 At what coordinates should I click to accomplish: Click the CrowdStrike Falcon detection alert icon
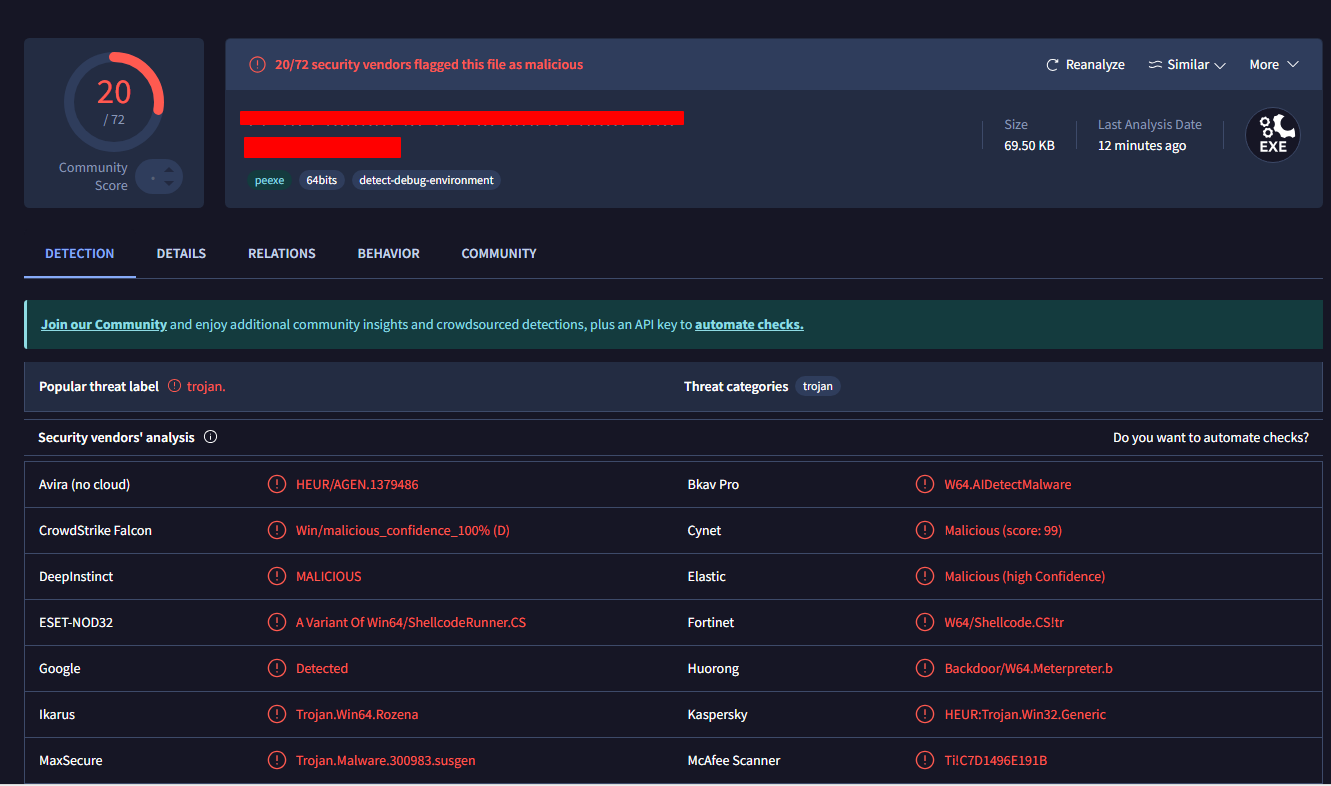click(x=277, y=530)
